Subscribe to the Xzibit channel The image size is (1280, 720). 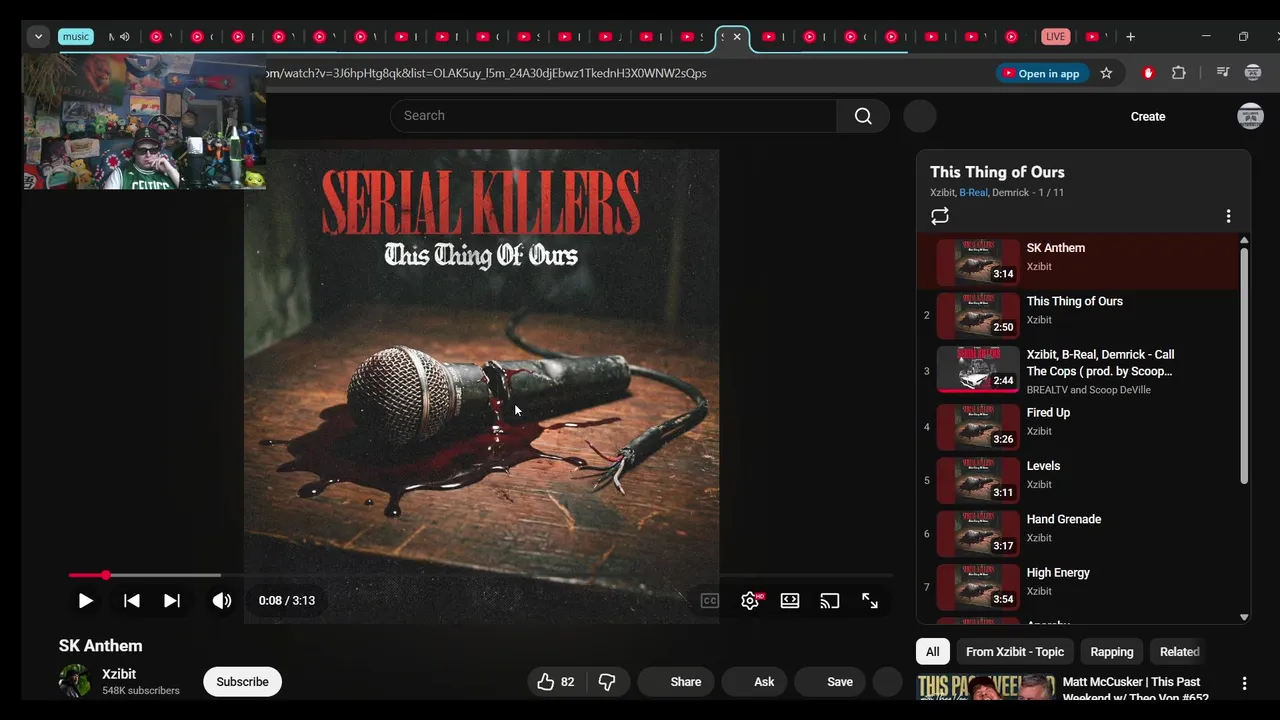[242, 682]
